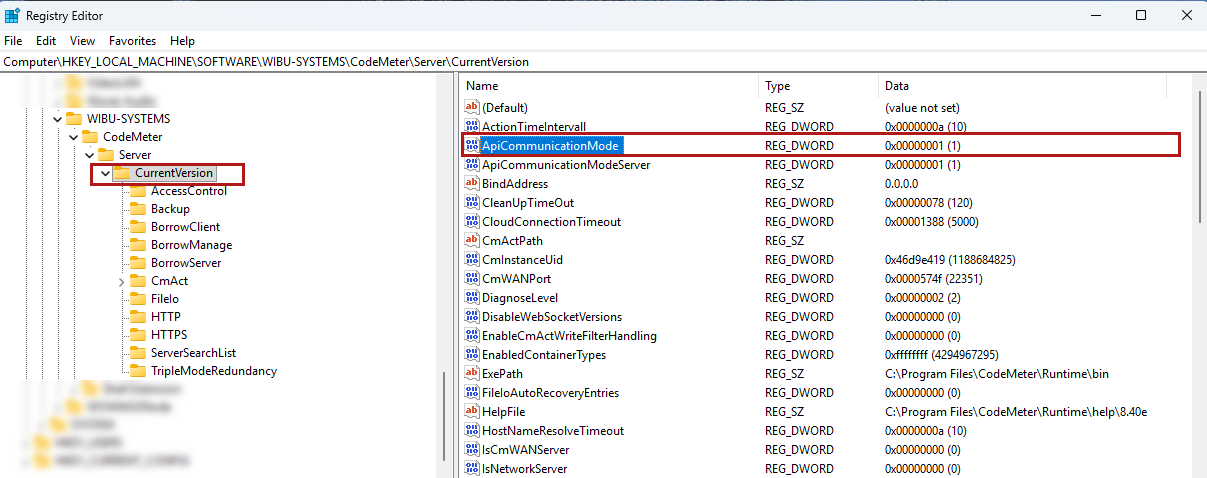Select the TripleModeRedundancy folder icon
Image resolution: width=1207 pixels, height=478 pixels.
[139, 371]
